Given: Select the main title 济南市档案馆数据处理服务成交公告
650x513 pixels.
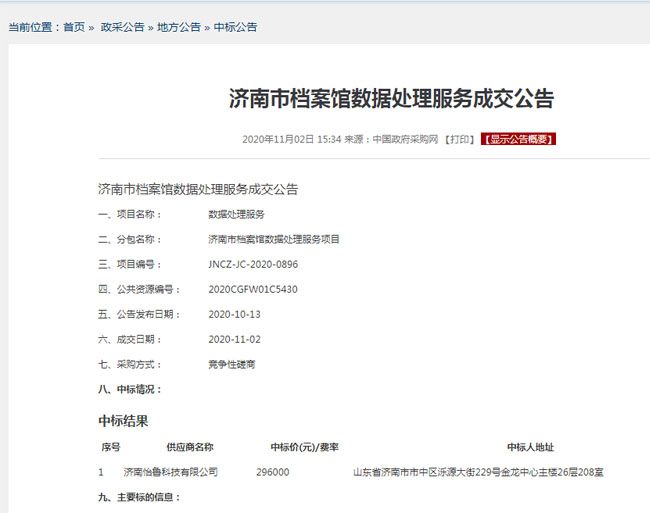Looking at the screenshot, I should [392, 99].
